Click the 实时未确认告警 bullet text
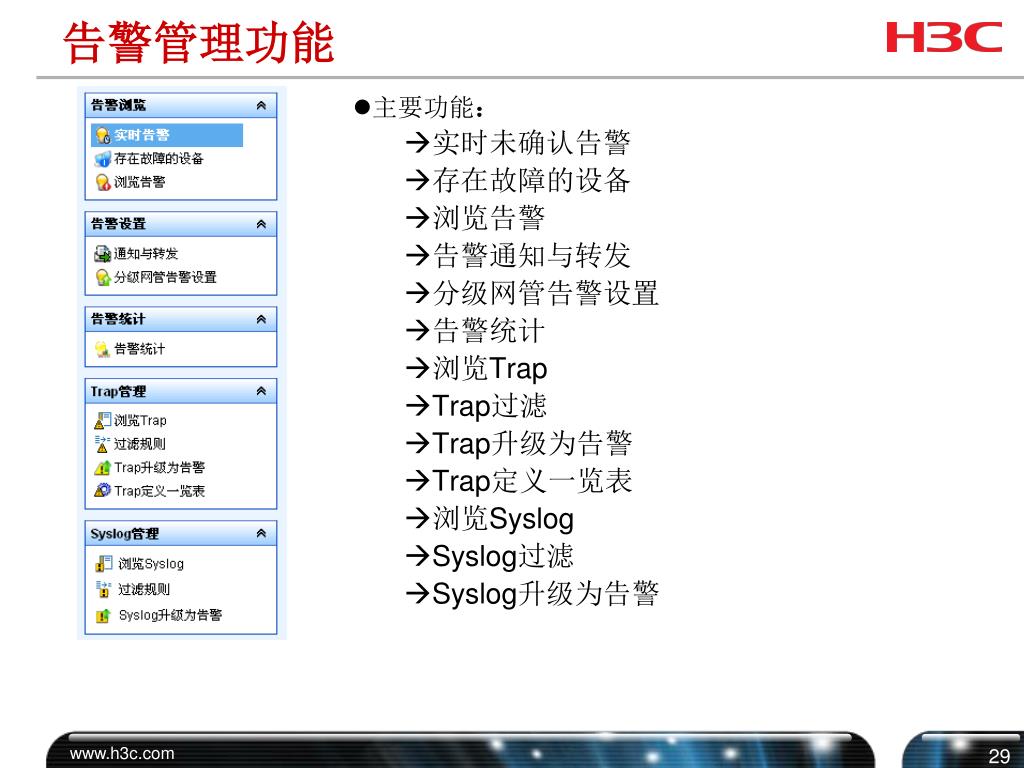1024x768 pixels. tap(532, 143)
